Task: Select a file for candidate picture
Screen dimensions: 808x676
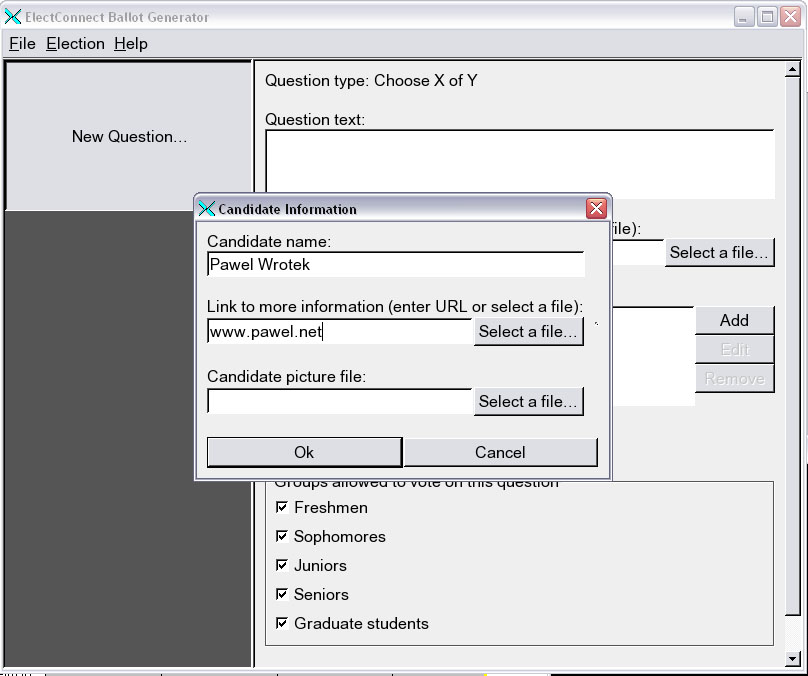Action: coord(527,402)
